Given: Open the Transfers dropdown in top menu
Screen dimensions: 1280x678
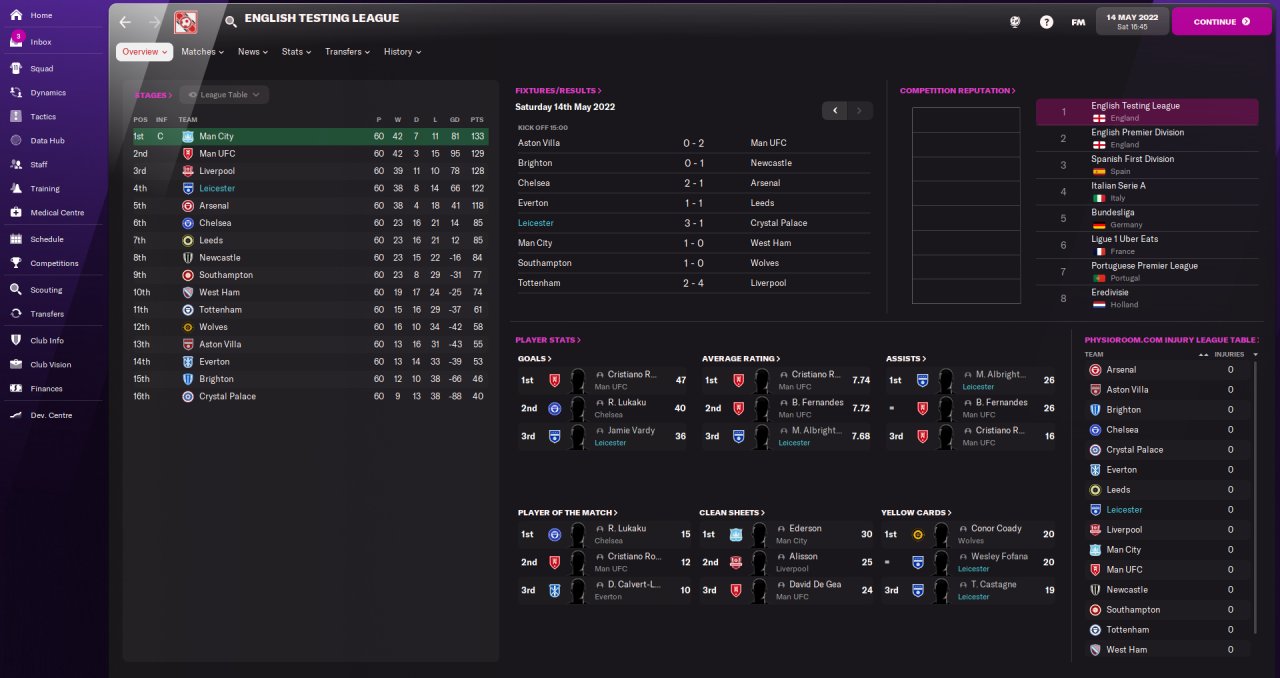Looking at the screenshot, I should tap(347, 52).
